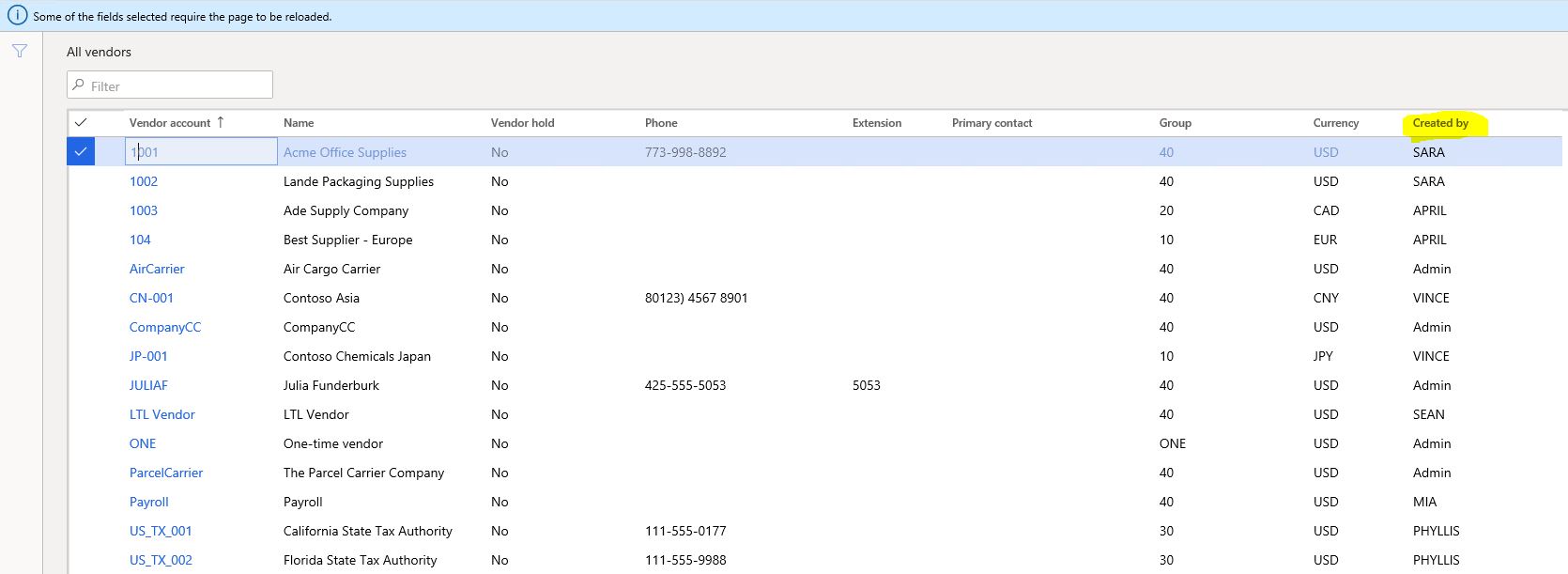
Task: Click the info icon in notification bar
Action: coord(17,15)
